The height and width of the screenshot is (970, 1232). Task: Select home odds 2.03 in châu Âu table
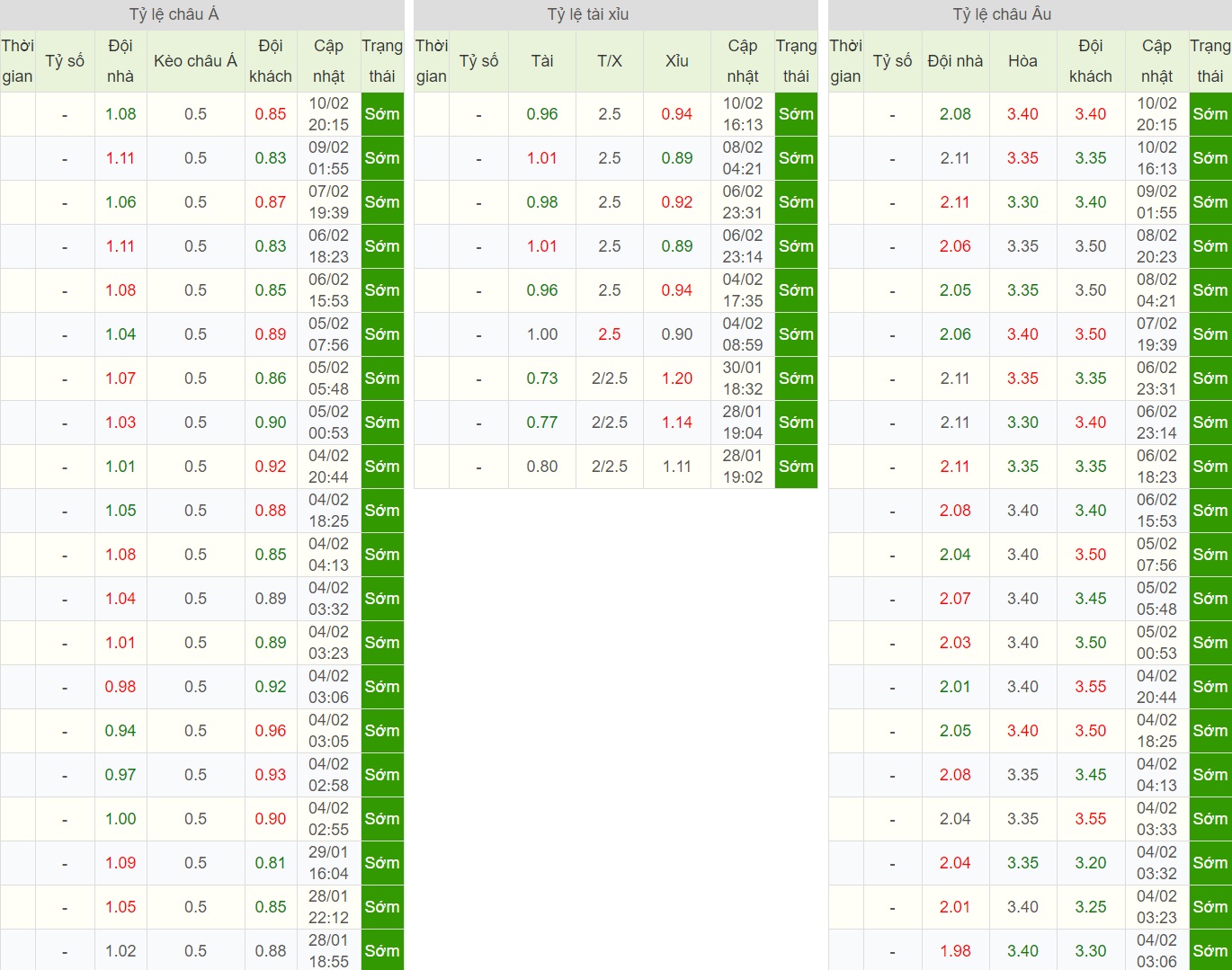(x=955, y=643)
